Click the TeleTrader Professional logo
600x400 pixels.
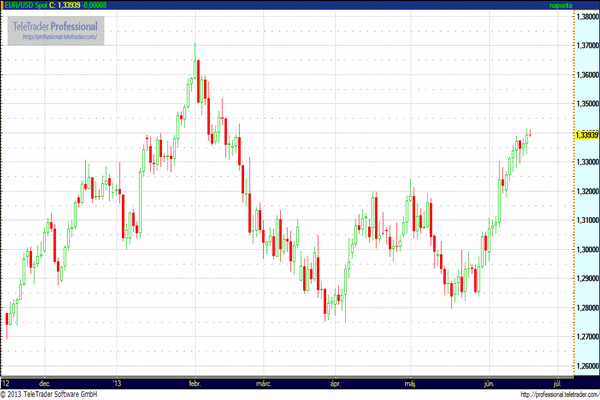(x=54, y=24)
